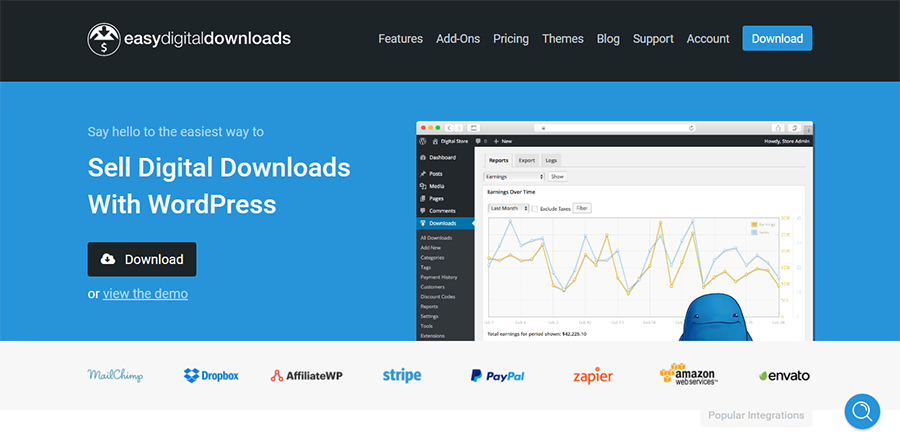
Task: Click the cloud download icon on dark button
Action: tap(108, 259)
